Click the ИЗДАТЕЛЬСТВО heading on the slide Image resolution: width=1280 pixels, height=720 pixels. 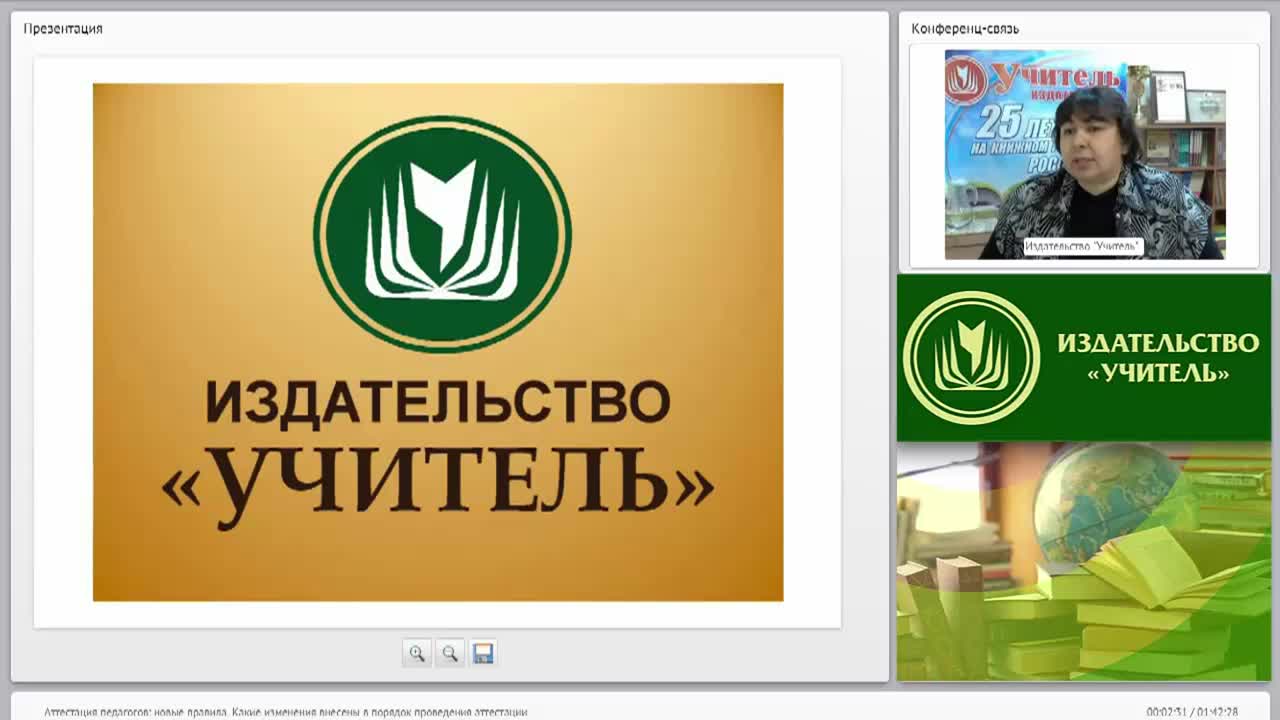coord(438,401)
